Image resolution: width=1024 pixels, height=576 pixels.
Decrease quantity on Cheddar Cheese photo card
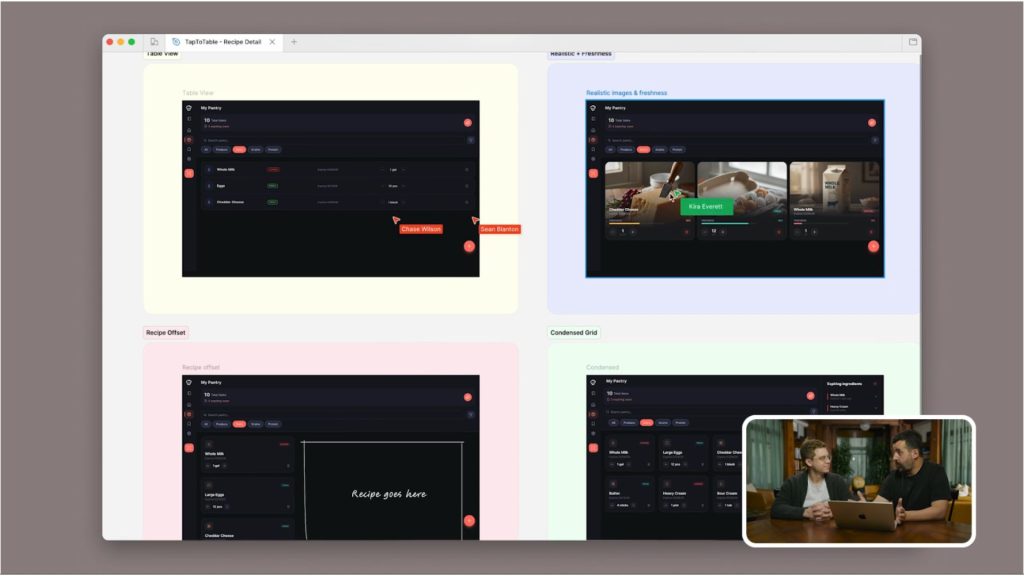tap(613, 231)
